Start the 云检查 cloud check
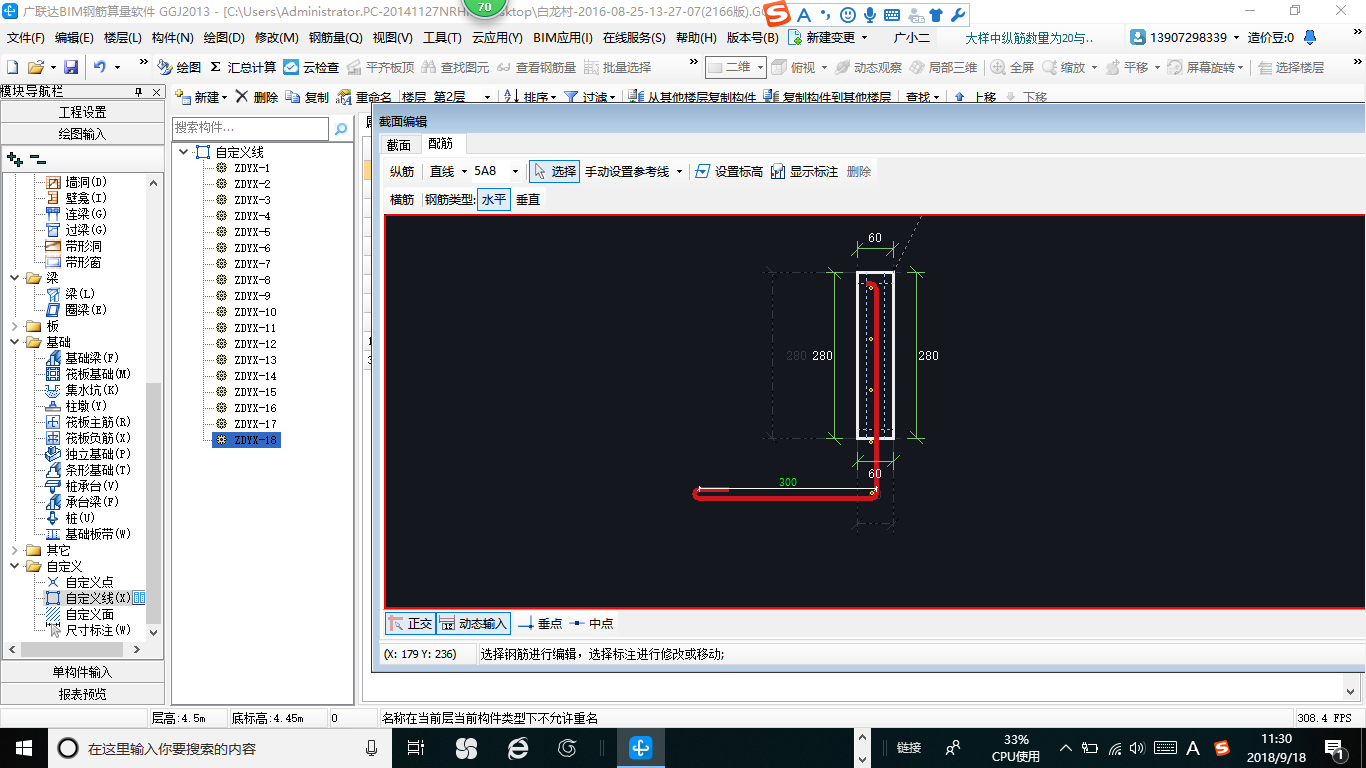Screen dimensions: 1366x768 pyautogui.click(x=311, y=67)
